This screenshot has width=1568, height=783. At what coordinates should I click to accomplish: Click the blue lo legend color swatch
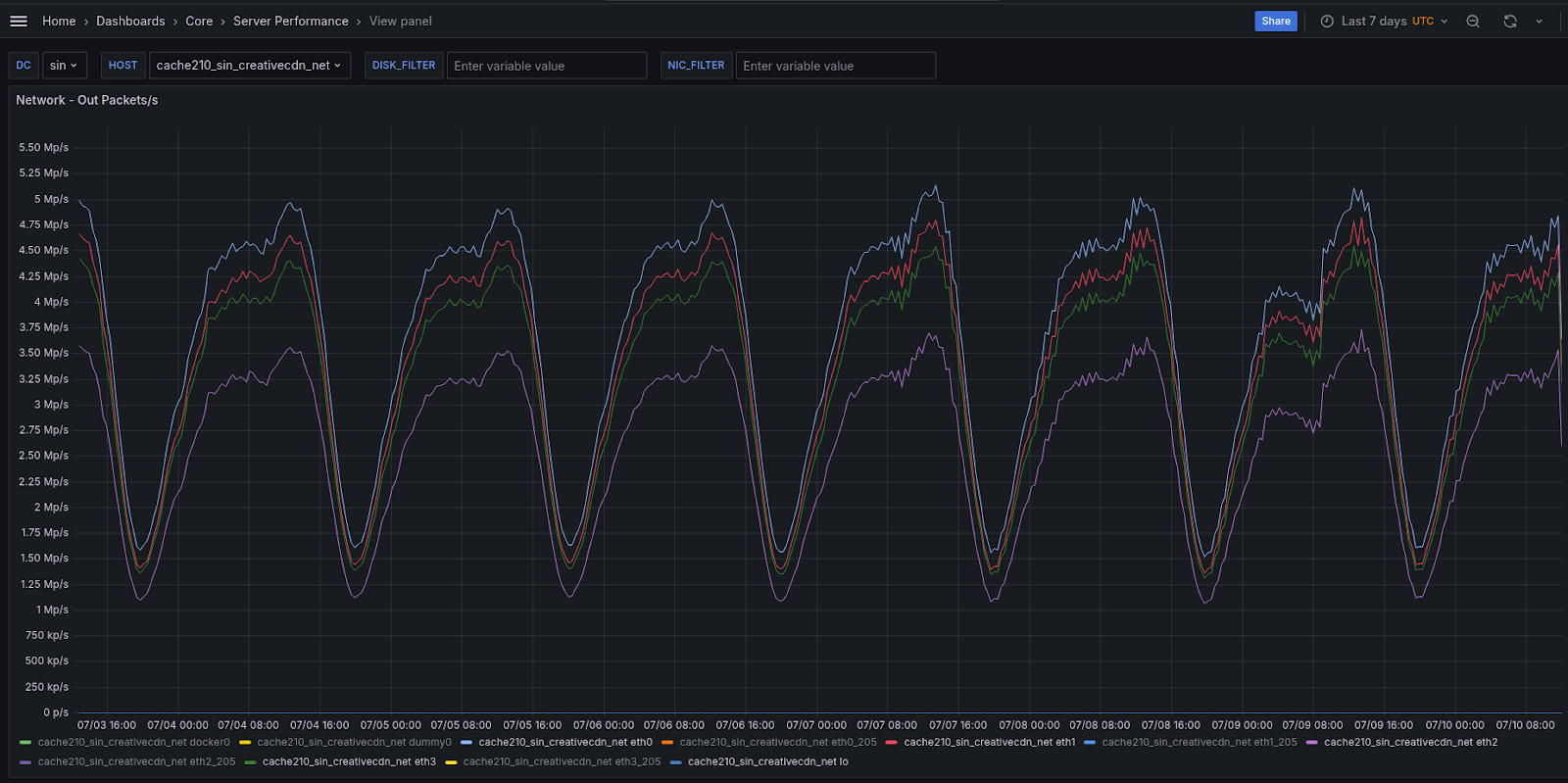[x=675, y=762]
